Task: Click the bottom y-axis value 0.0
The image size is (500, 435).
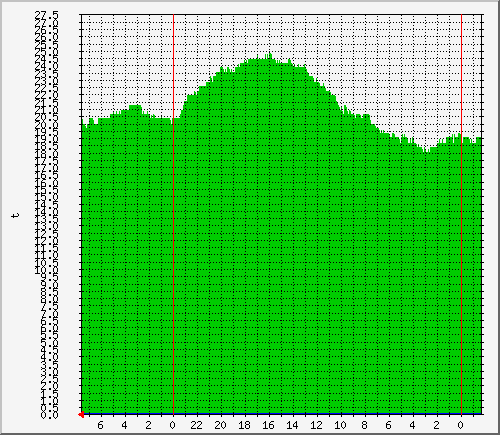Action: tap(49, 415)
